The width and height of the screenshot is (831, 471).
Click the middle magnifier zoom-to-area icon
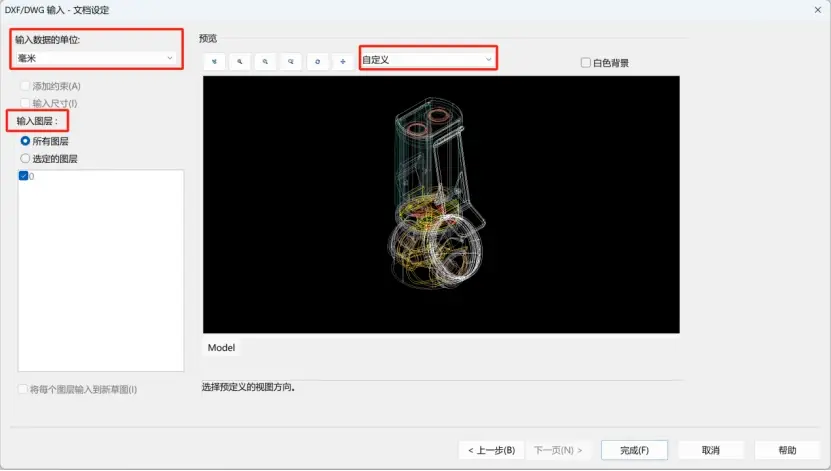[x=266, y=61]
